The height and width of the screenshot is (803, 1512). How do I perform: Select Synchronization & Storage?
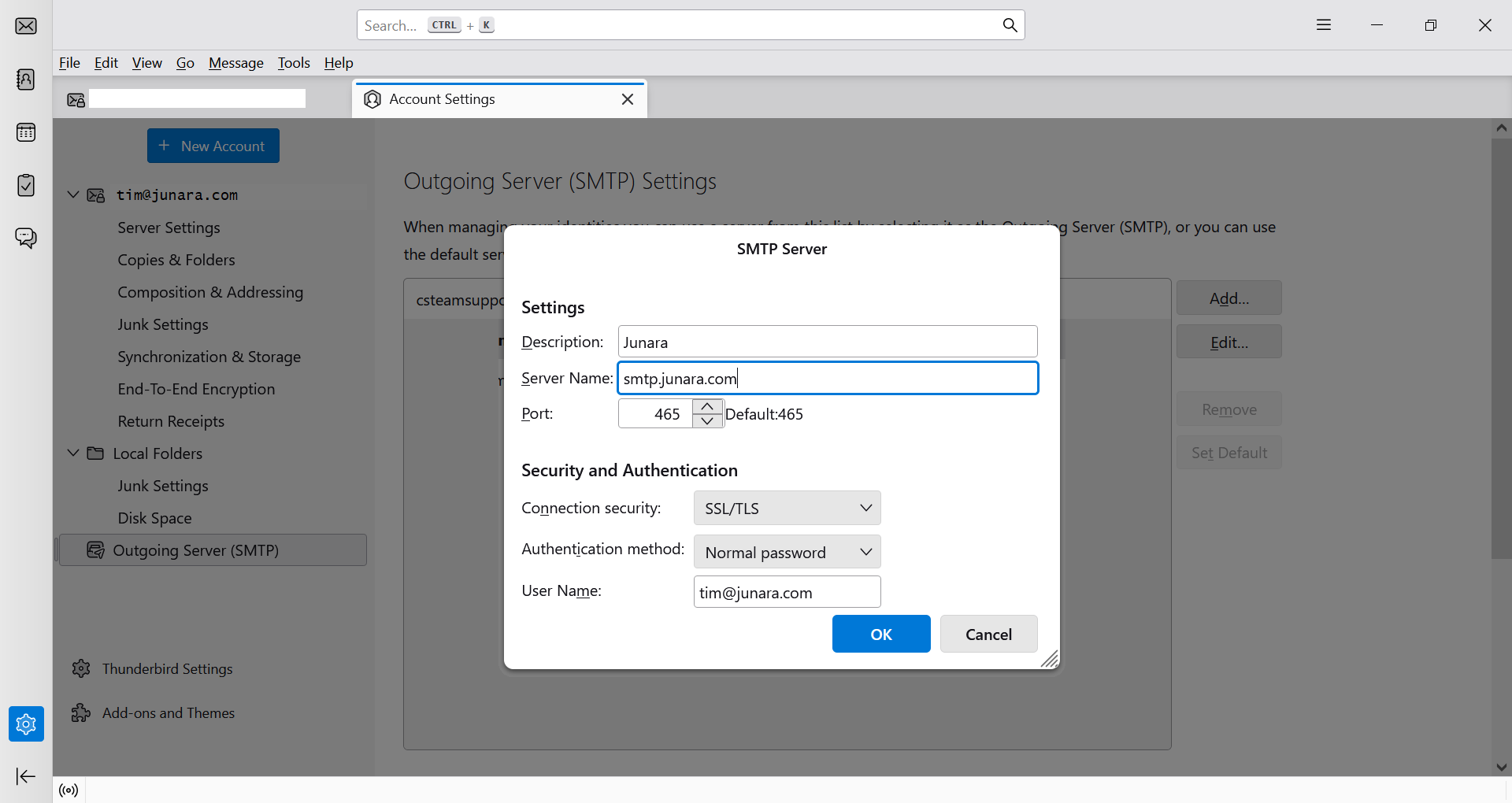pyautogui.click(x=209, y=357)
